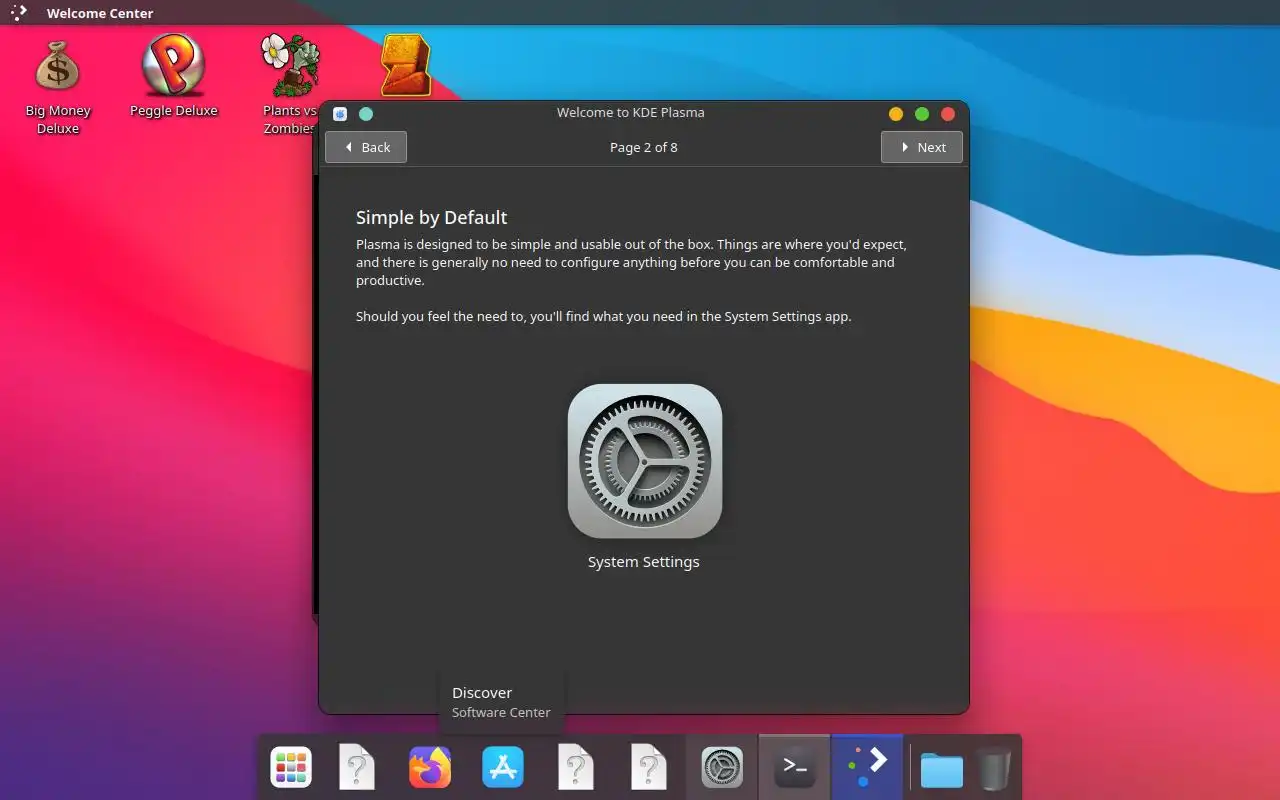This screenshot has width=1280, height=800.
Task: Go to the next page with Next
Action: click(921, 147)
